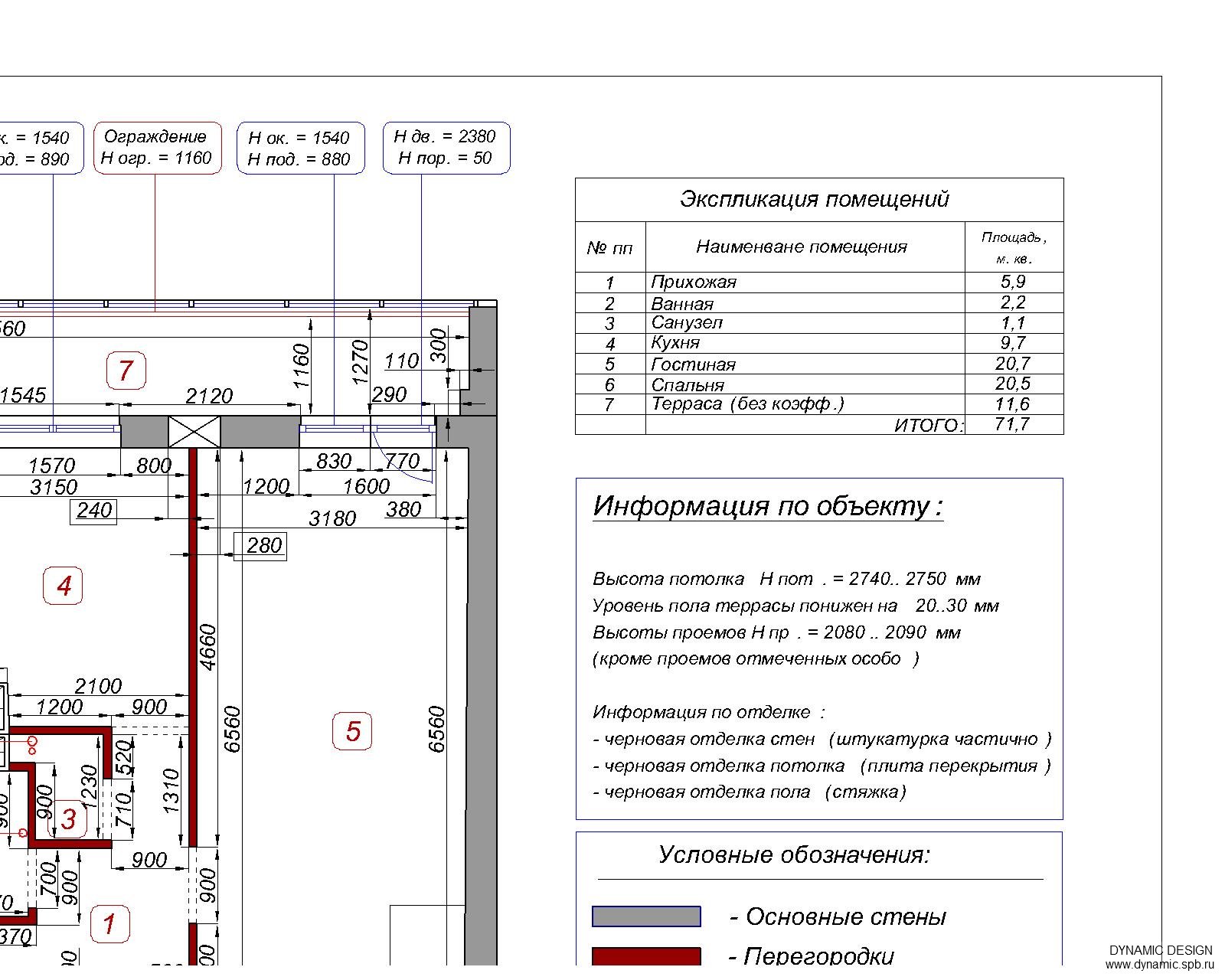Click the 770 door width dimension
The image size is (1225, 980).
402,462
